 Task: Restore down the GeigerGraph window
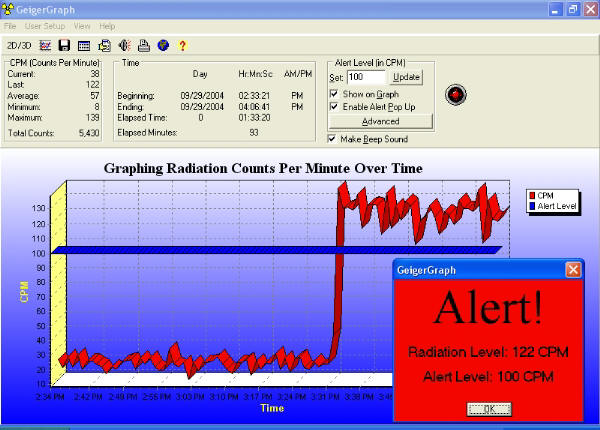[573, 10]
